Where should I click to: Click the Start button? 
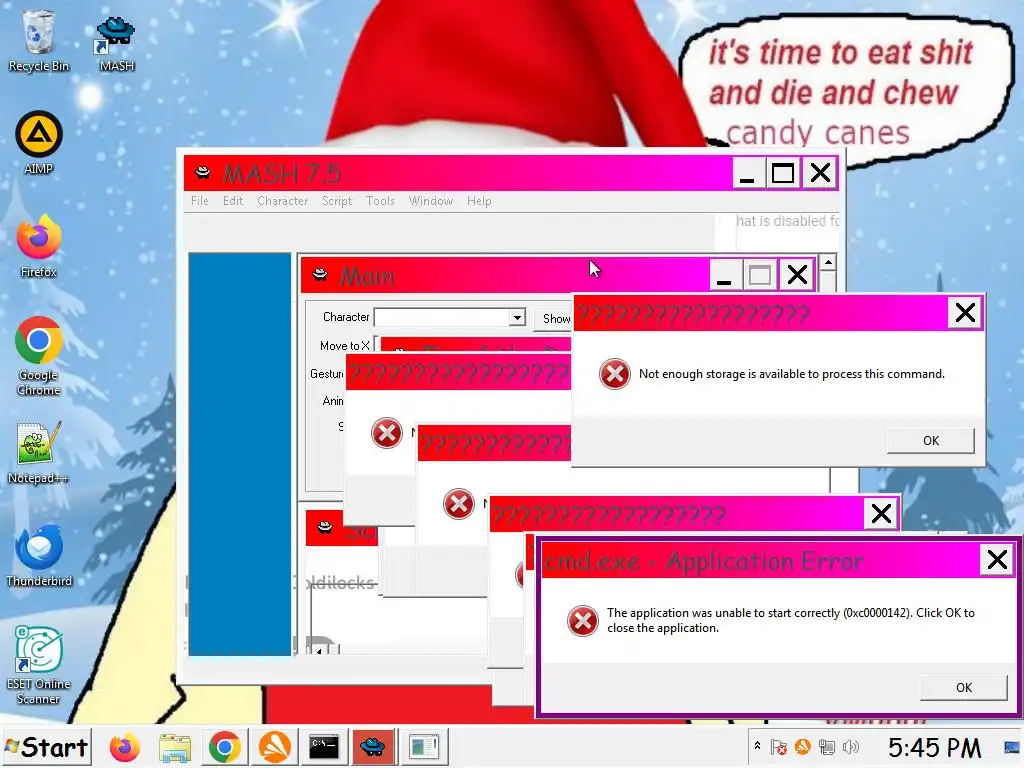pyautogui.click(x=46, y=746)
